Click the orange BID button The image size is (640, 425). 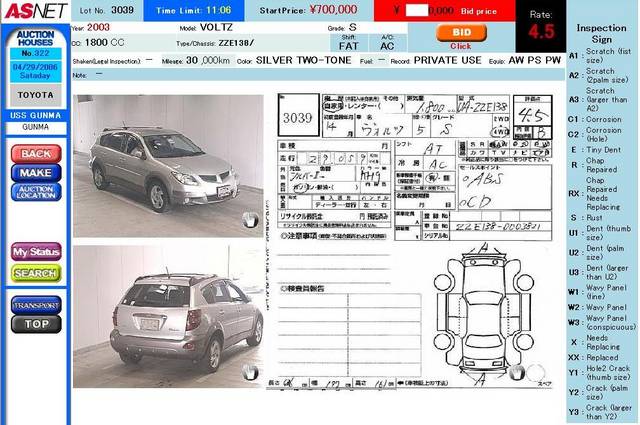click(x=461, y=33)
